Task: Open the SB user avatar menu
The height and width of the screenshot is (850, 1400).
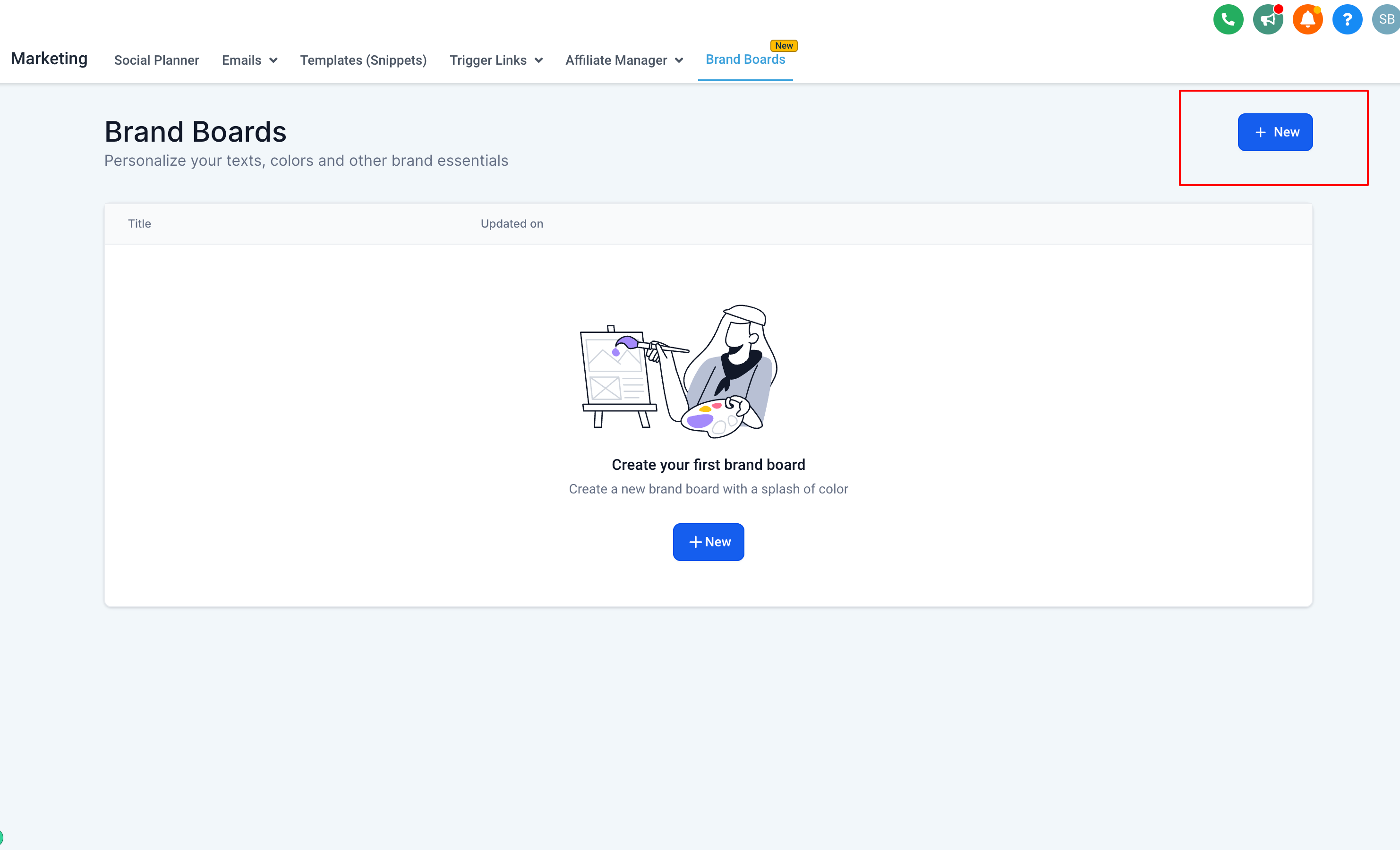Action: [1386, 20]
